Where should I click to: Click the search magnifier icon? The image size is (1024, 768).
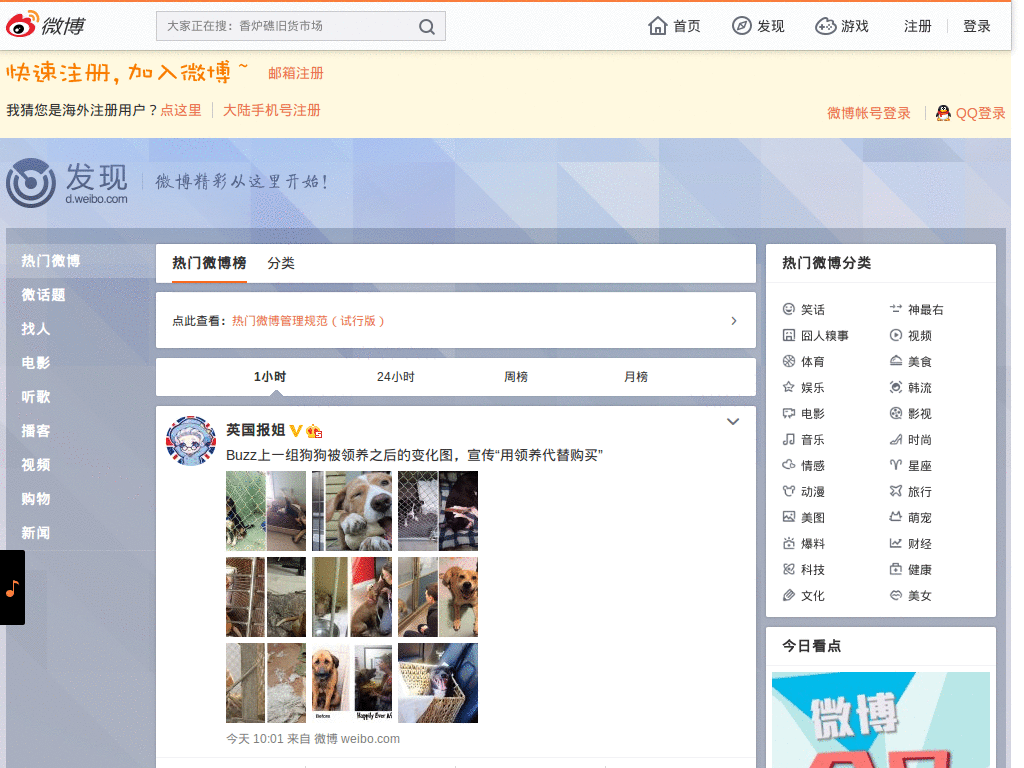point(426,27)
